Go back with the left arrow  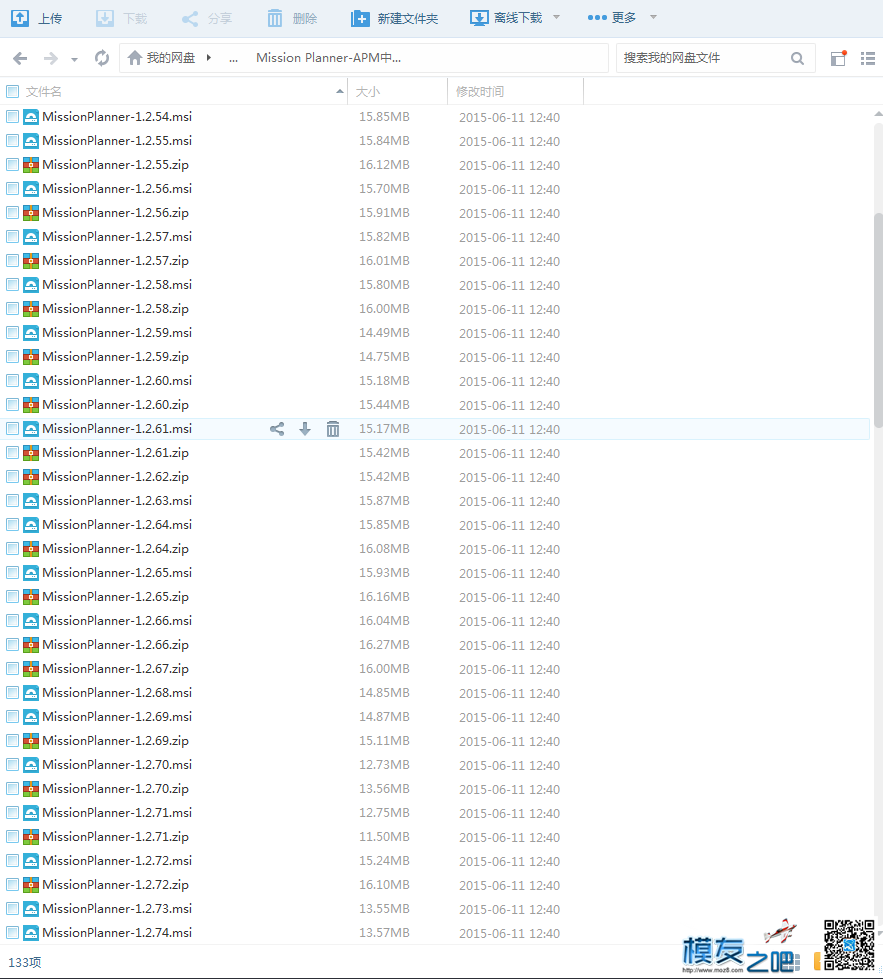pyautogui.click(x=20, y=58)
